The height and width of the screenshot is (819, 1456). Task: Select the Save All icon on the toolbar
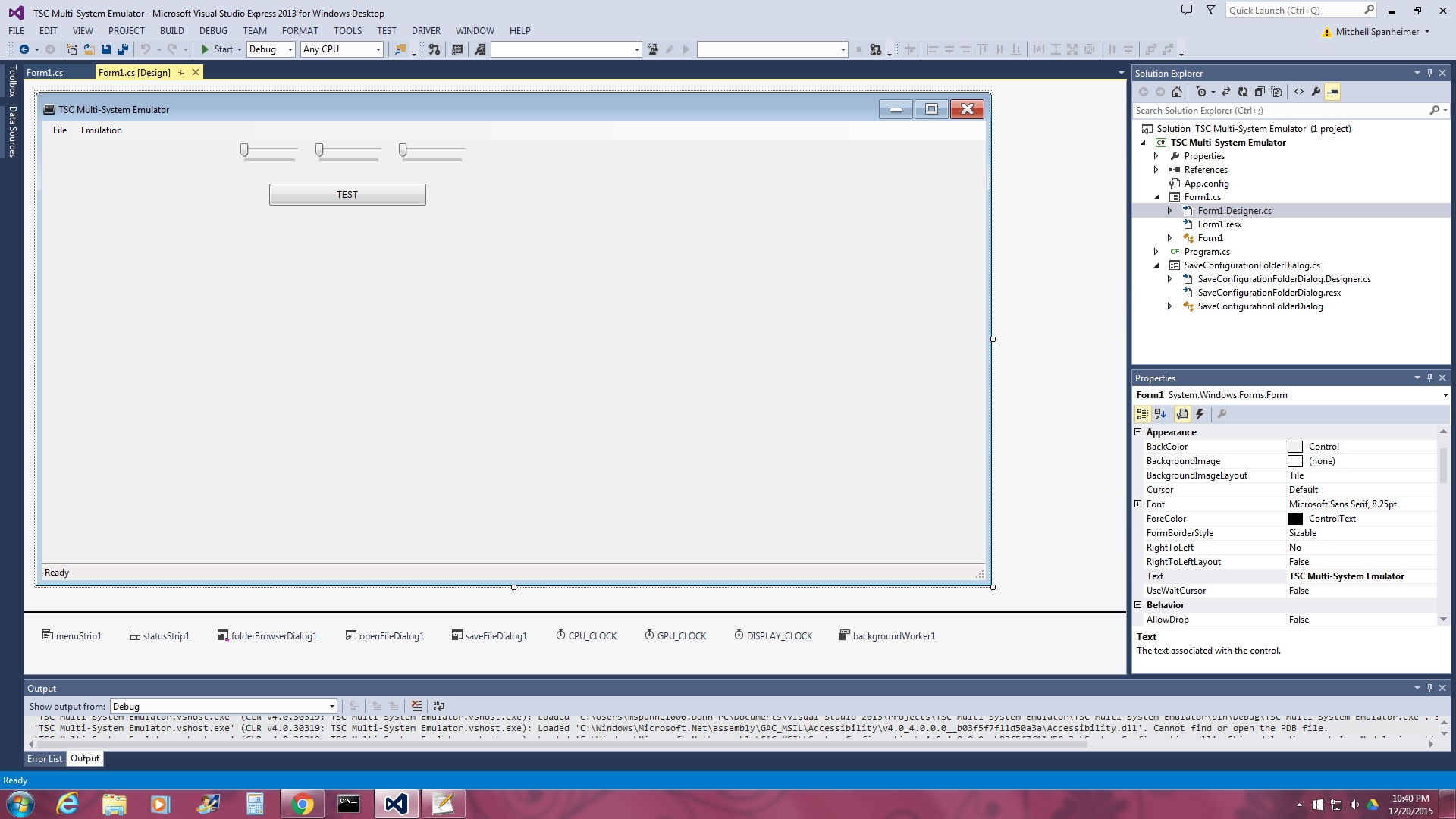click(123, 49)
